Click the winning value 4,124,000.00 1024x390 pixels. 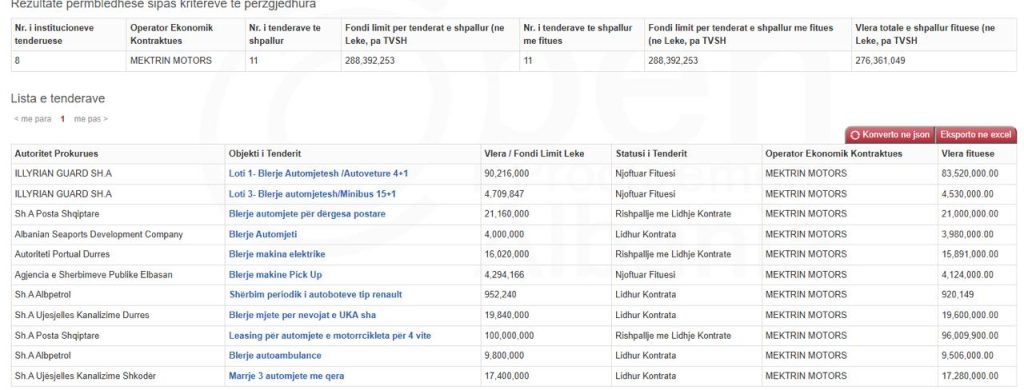tap(967, 275)
